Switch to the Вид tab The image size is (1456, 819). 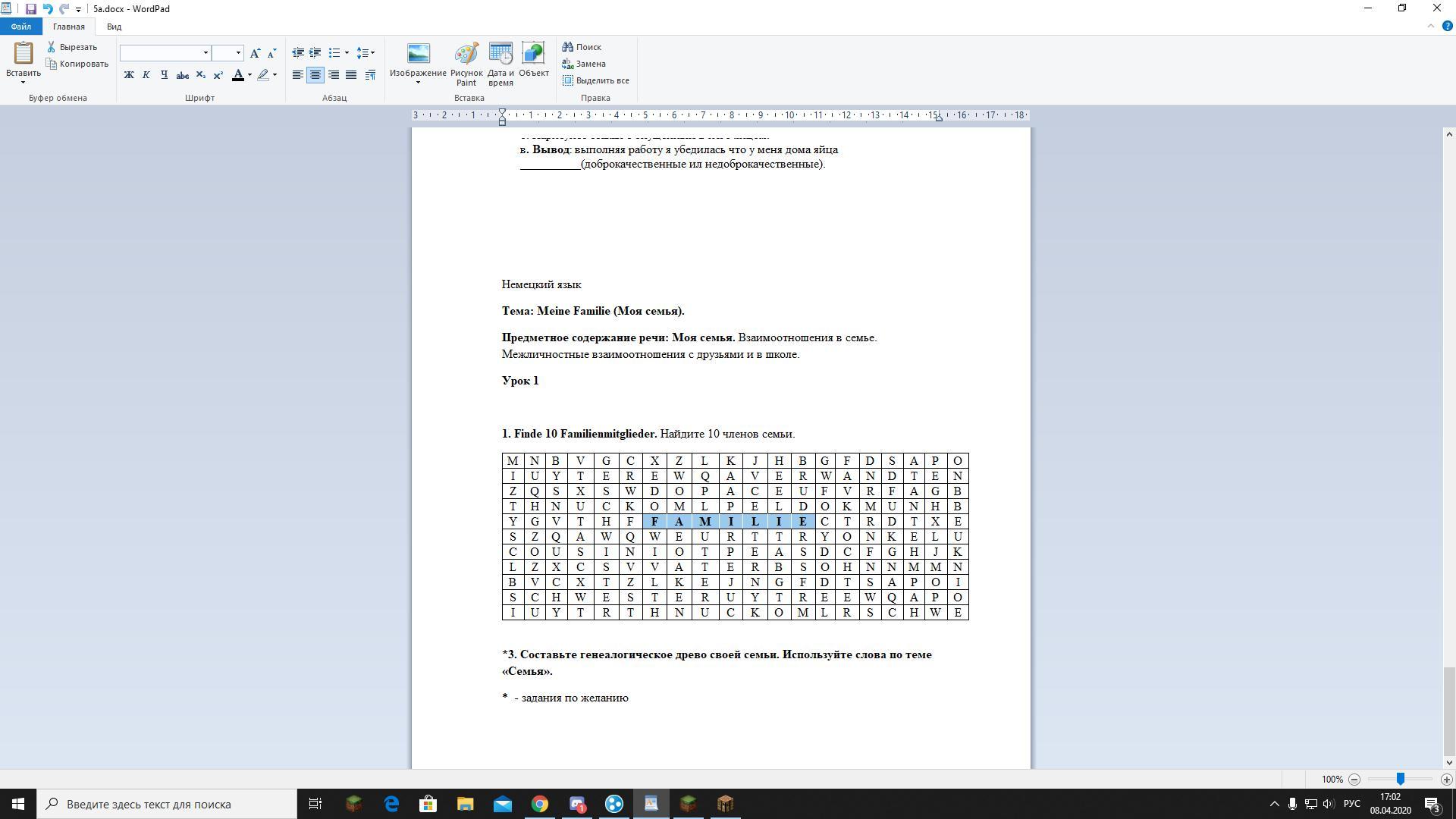[x=114, y=27]
